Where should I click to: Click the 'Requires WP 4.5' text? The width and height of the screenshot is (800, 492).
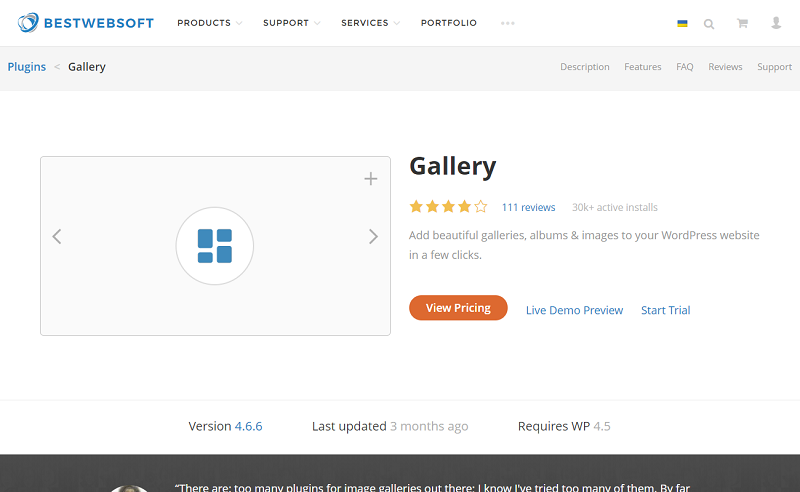tap(564, 426)
